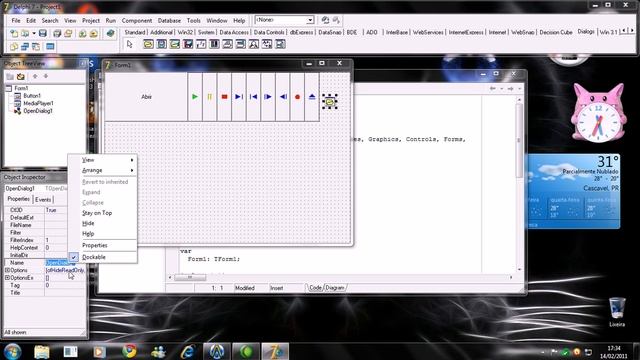Image resolution: width=640 pixels, height=360 pixels.
Task: Click the Abrir button on Form1
Action: click(146, 97)
